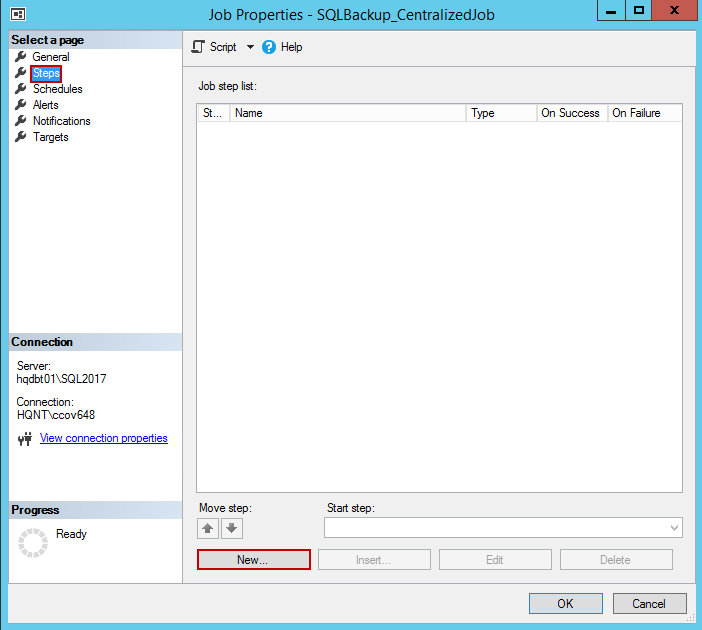The image size is (702, 630).
Task: Confirm with the OK button
Action: [565, 604]
